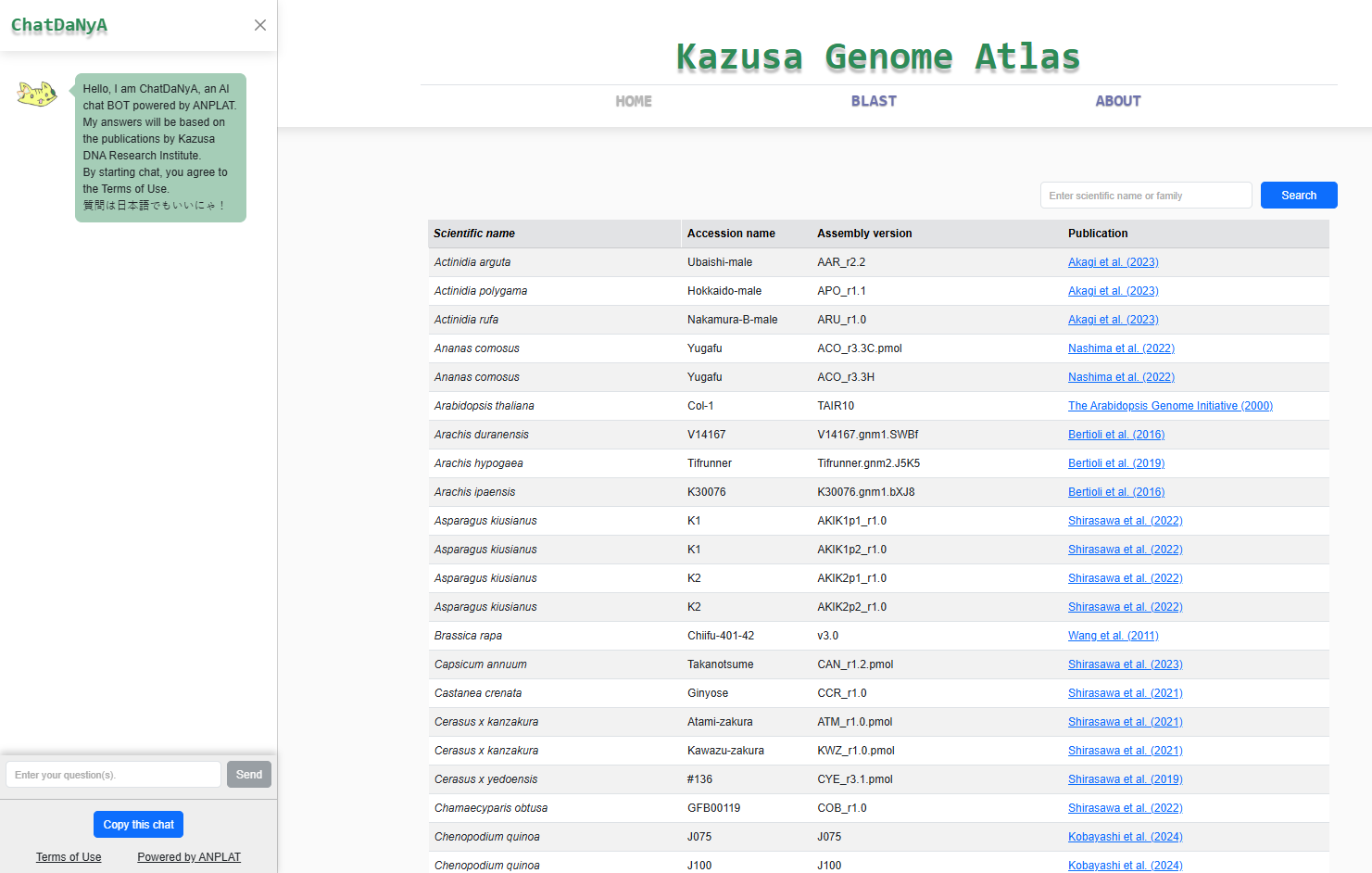Open Akagi et al. (2023) for Actinidia rufa

[x=1114, y=320]
